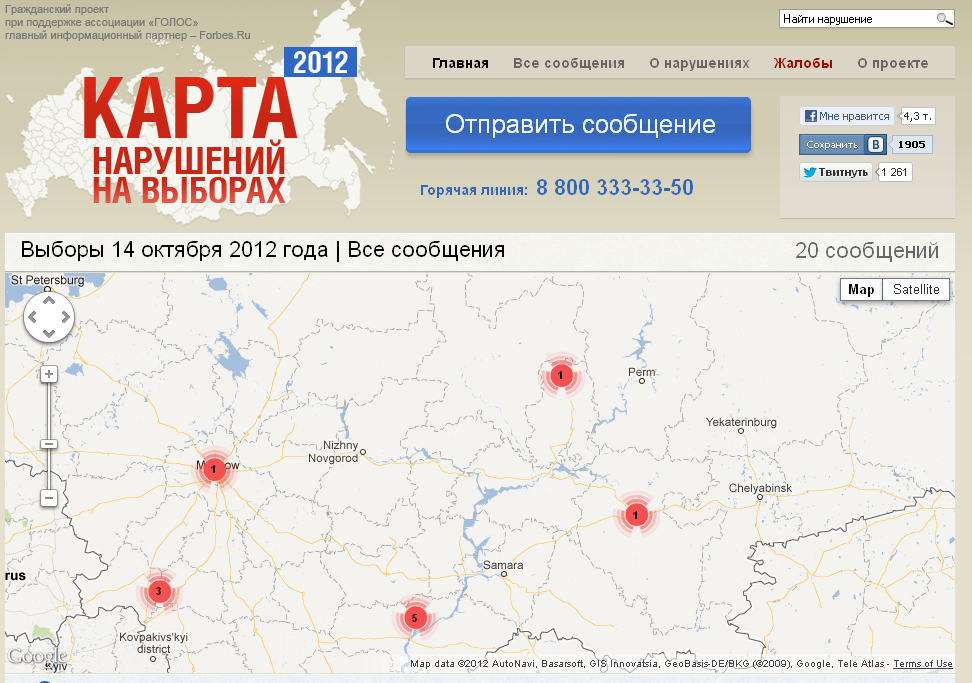Image resolution: width=972 pixels, height=683 pixels.
Task: Select the Map view type
Action: point(861,290)
